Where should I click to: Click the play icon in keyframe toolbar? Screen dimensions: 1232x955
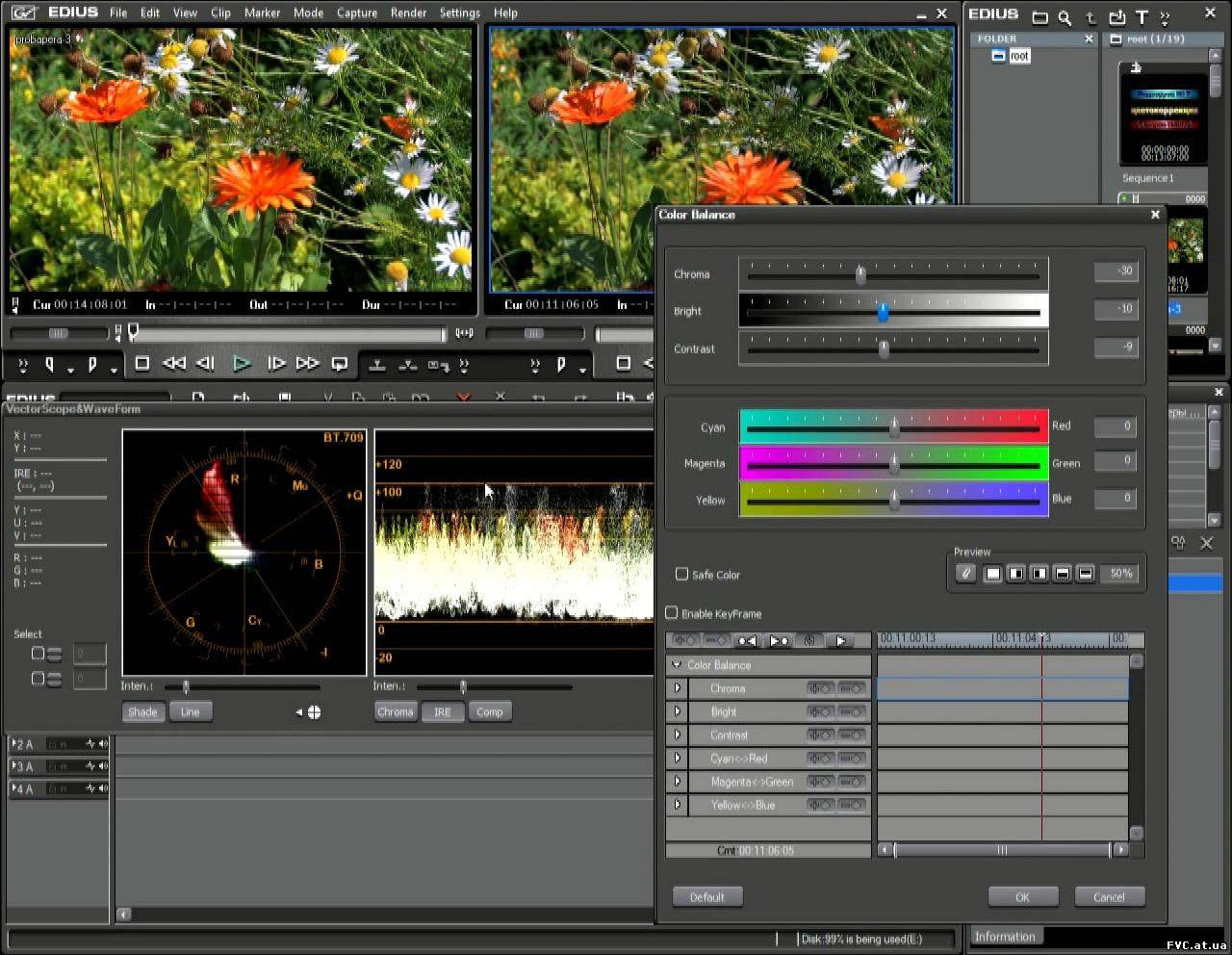[x=840, y=640]
